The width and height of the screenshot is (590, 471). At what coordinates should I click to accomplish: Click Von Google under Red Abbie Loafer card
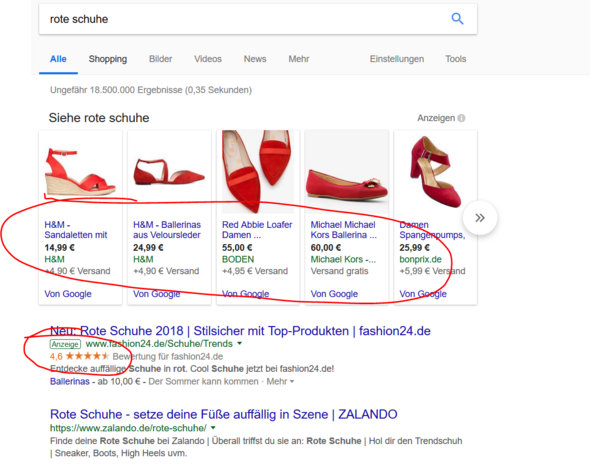pos(245,294)
